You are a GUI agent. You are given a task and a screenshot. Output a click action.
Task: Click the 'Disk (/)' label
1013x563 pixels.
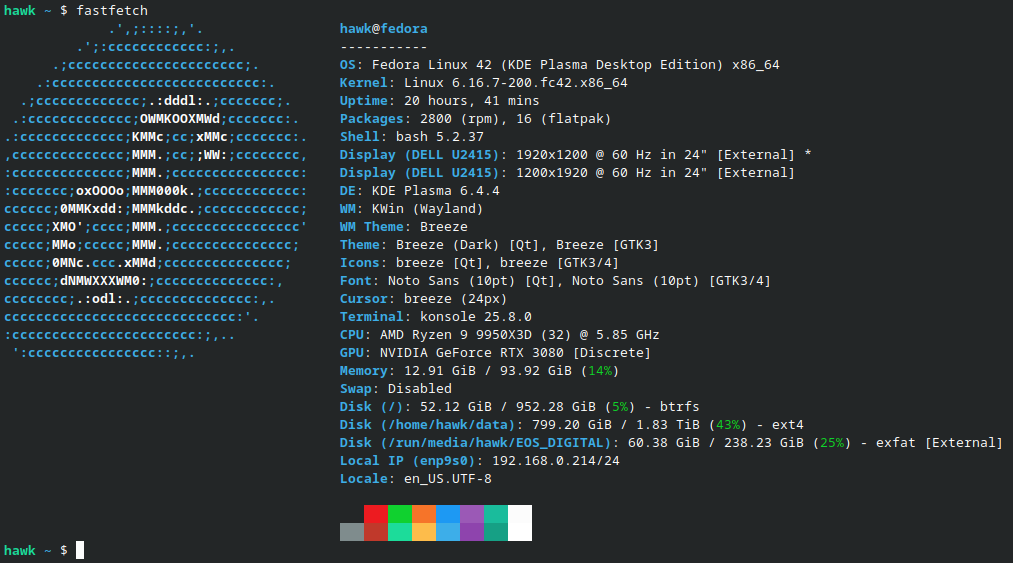pyautogui.click(x=371, y=407)
